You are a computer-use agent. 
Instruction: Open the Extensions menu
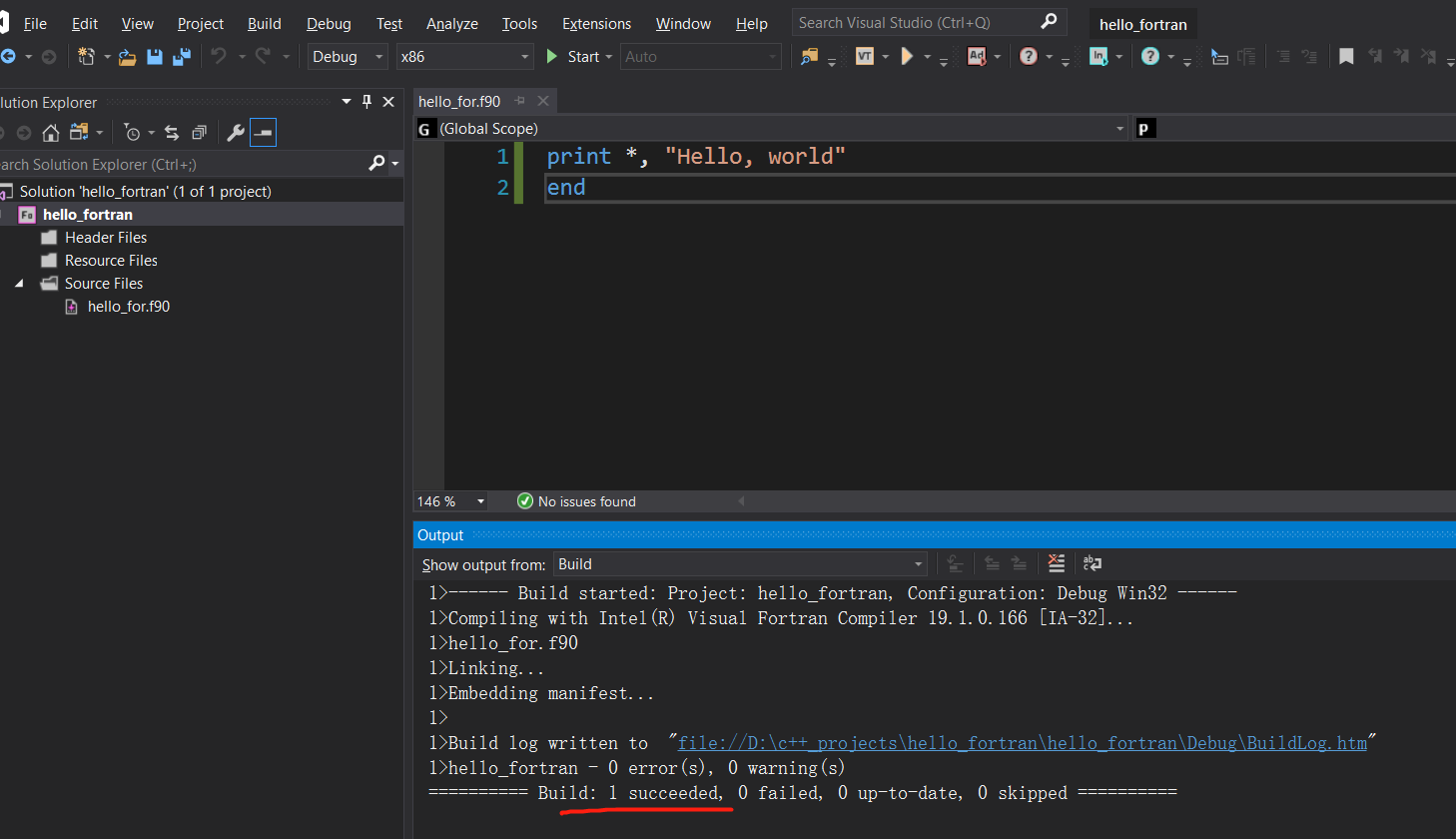pos(596,24)
